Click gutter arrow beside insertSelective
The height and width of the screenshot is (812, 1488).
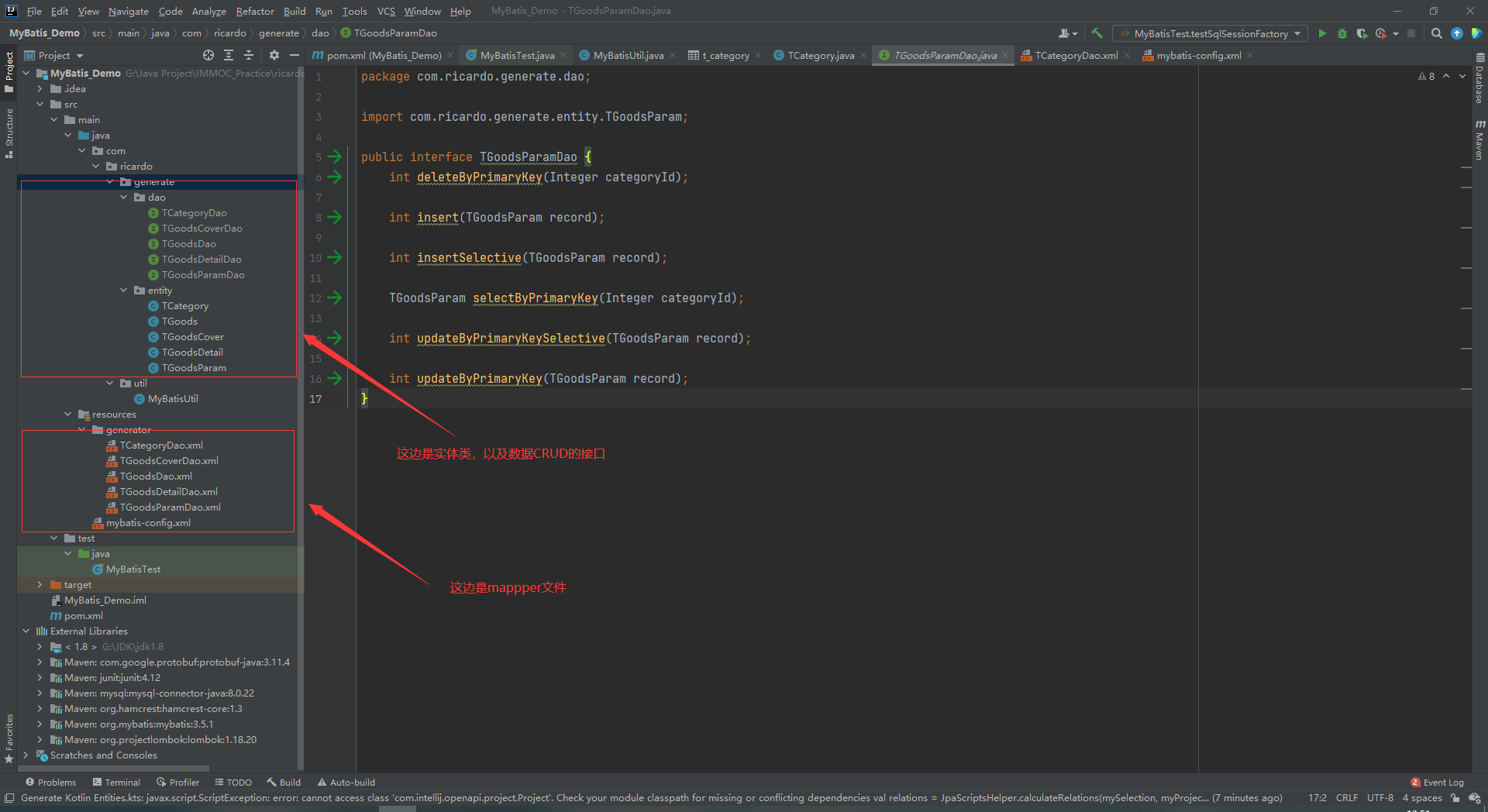(335, 257)
